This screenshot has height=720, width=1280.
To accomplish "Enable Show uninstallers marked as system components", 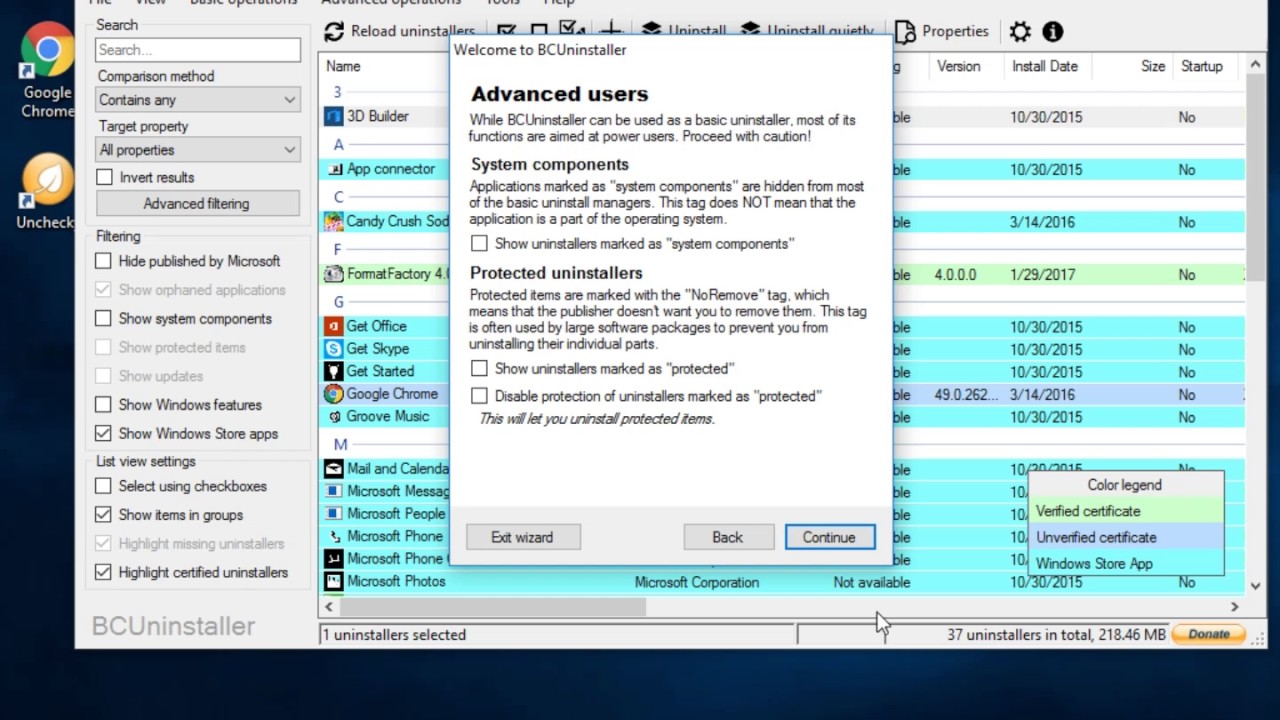I will (480, 243).
